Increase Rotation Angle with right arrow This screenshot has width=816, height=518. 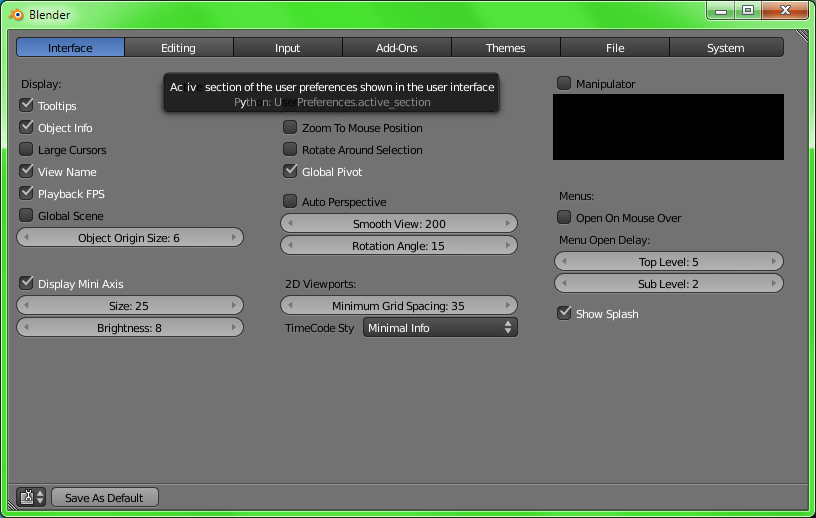pos(508,245)
